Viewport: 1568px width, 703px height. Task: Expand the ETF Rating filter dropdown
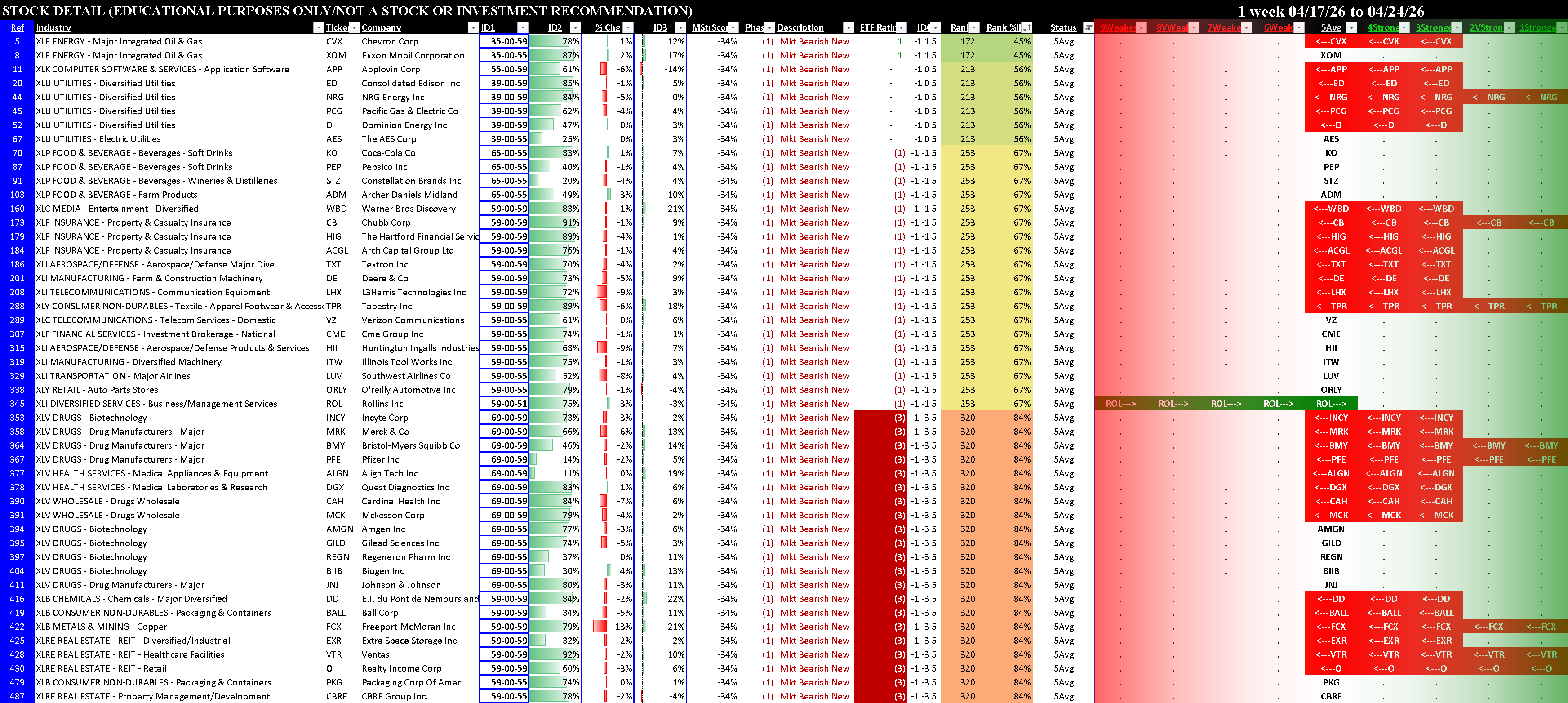(902, 28)
